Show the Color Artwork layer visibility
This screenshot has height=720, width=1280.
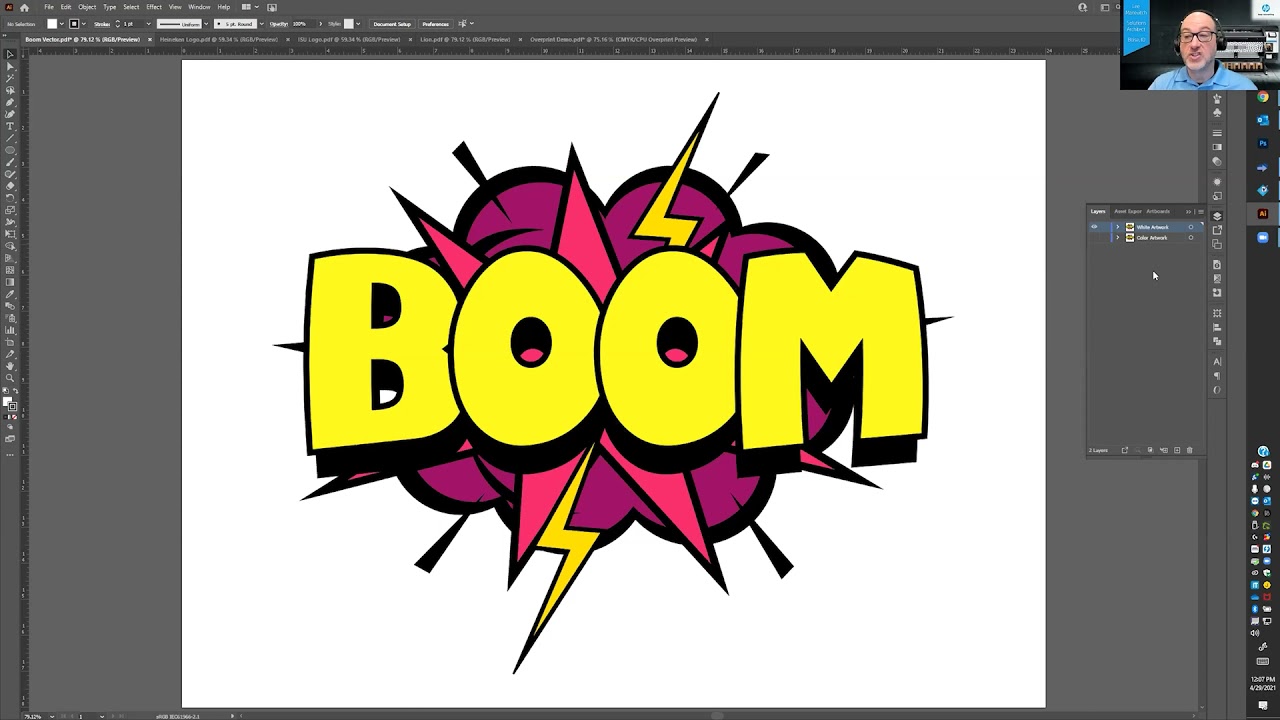point(1094,238)
